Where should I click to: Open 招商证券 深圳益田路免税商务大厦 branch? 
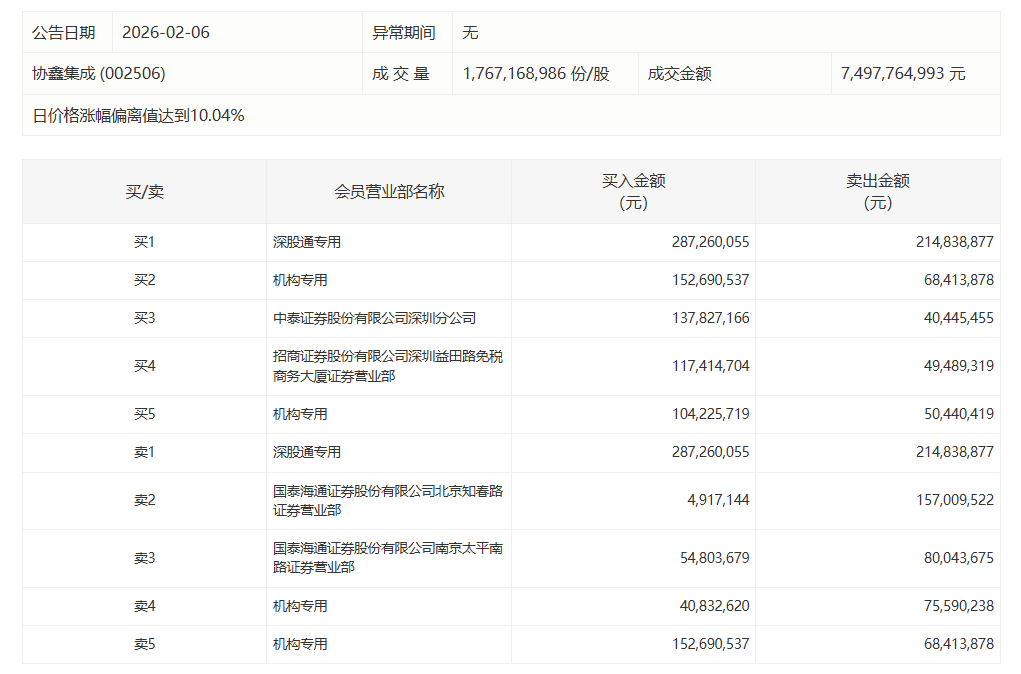[x=387, y=366]
